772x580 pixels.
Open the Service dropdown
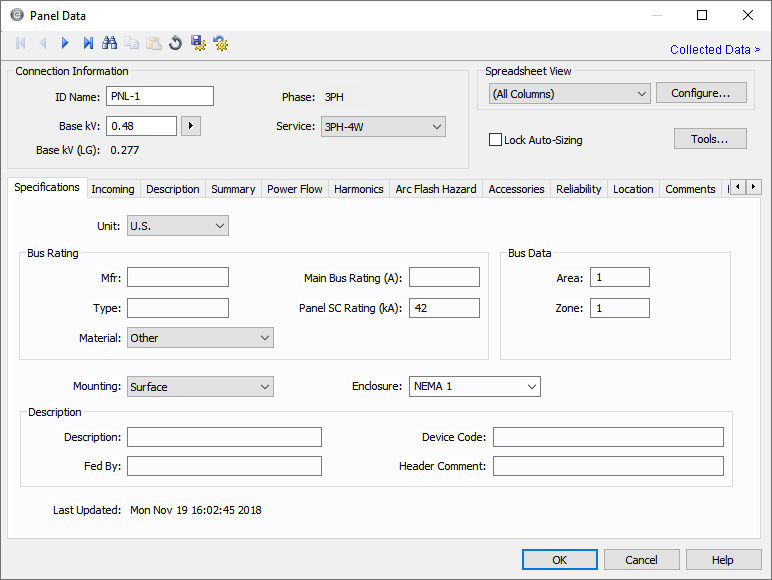pos(382,127)
